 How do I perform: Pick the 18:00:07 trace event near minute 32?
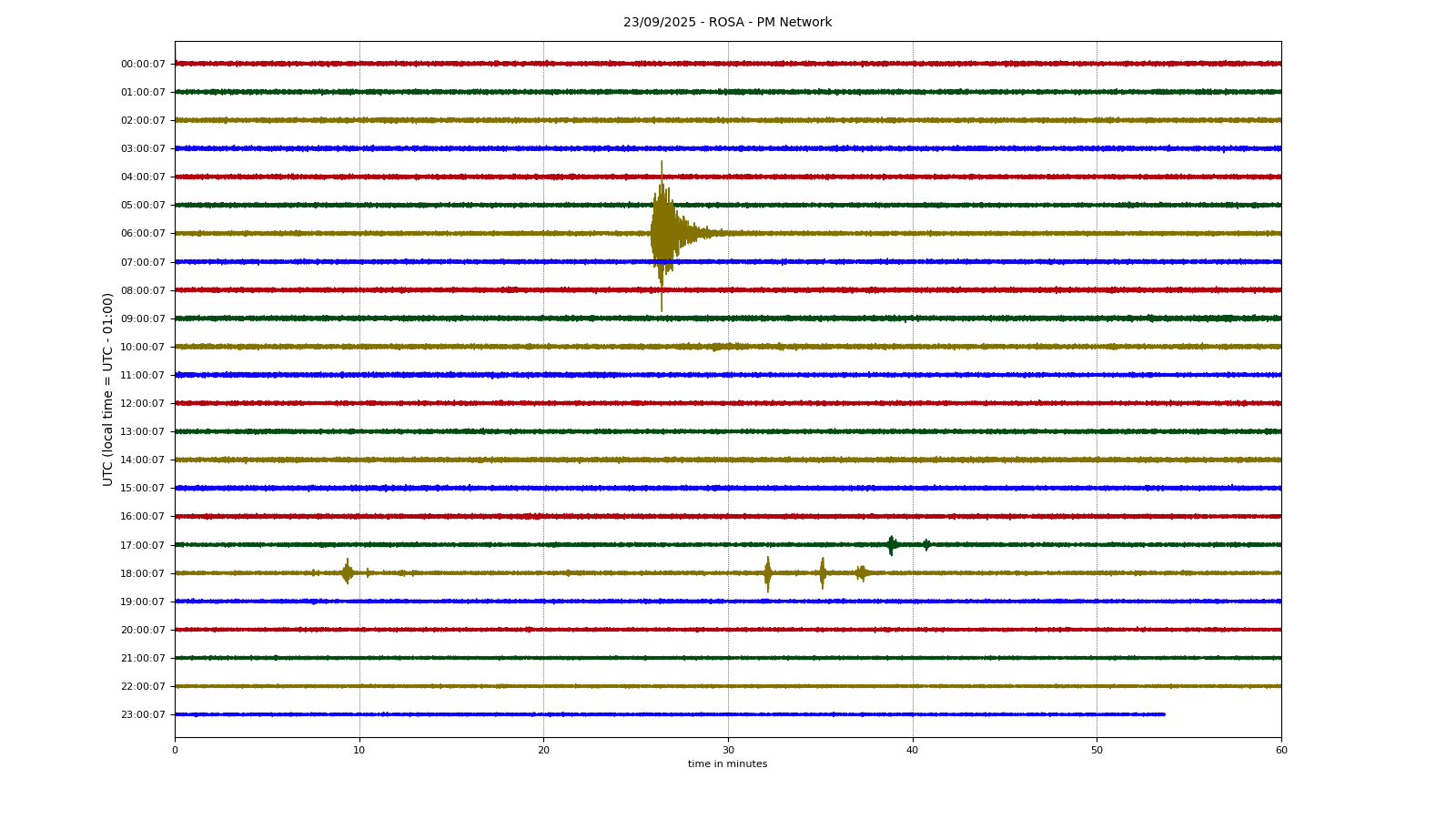767,573
